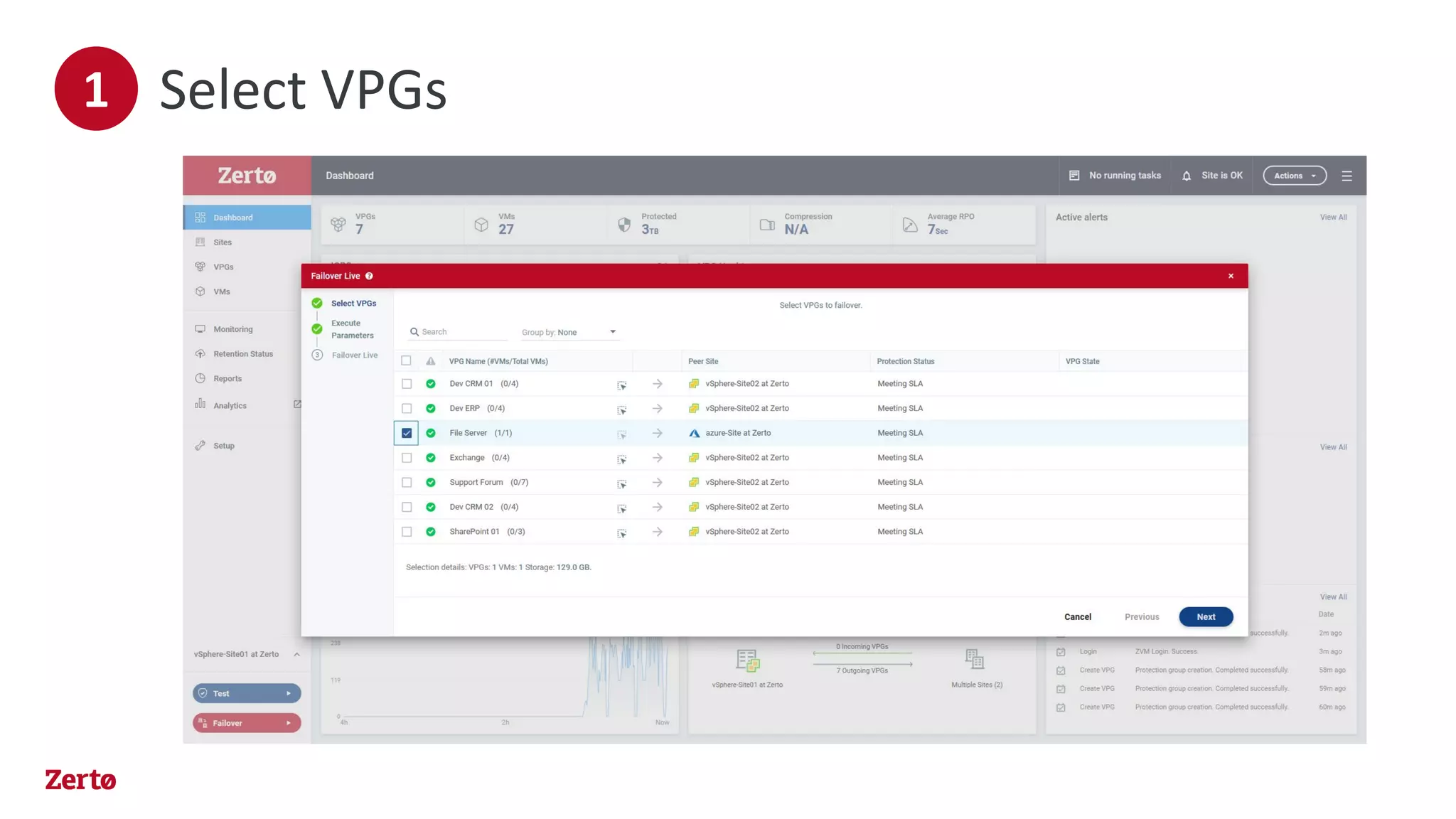The image size is (1456, 819).
Task: Uncheck the File Server VPG checkbox
Action: point(407,433)
